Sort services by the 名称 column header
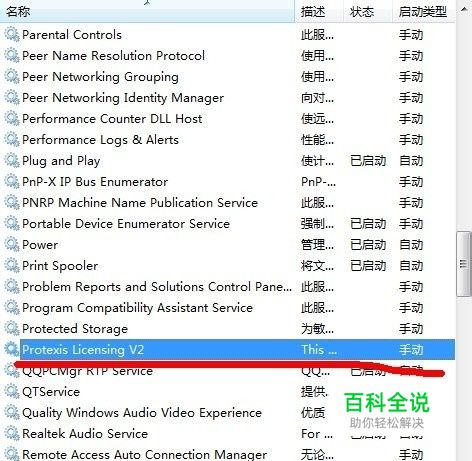Screen dimensions: 472x461 click(147, 11)
